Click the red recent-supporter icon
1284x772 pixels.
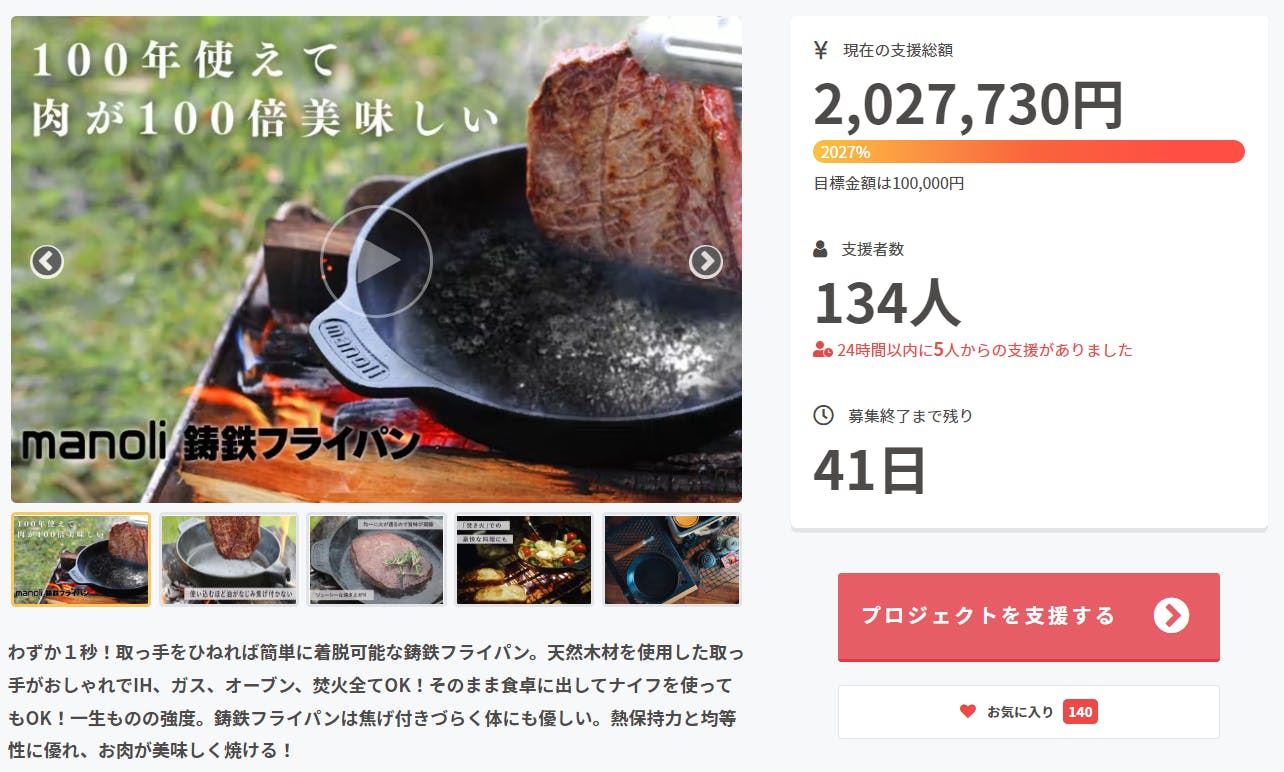[x=823, y=350]
